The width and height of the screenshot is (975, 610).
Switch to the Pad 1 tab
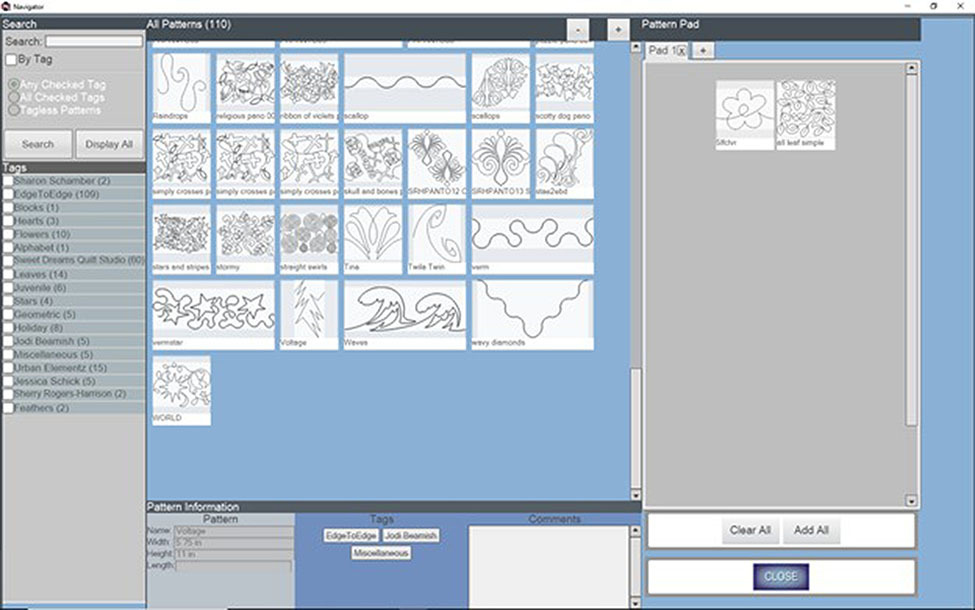658,50
